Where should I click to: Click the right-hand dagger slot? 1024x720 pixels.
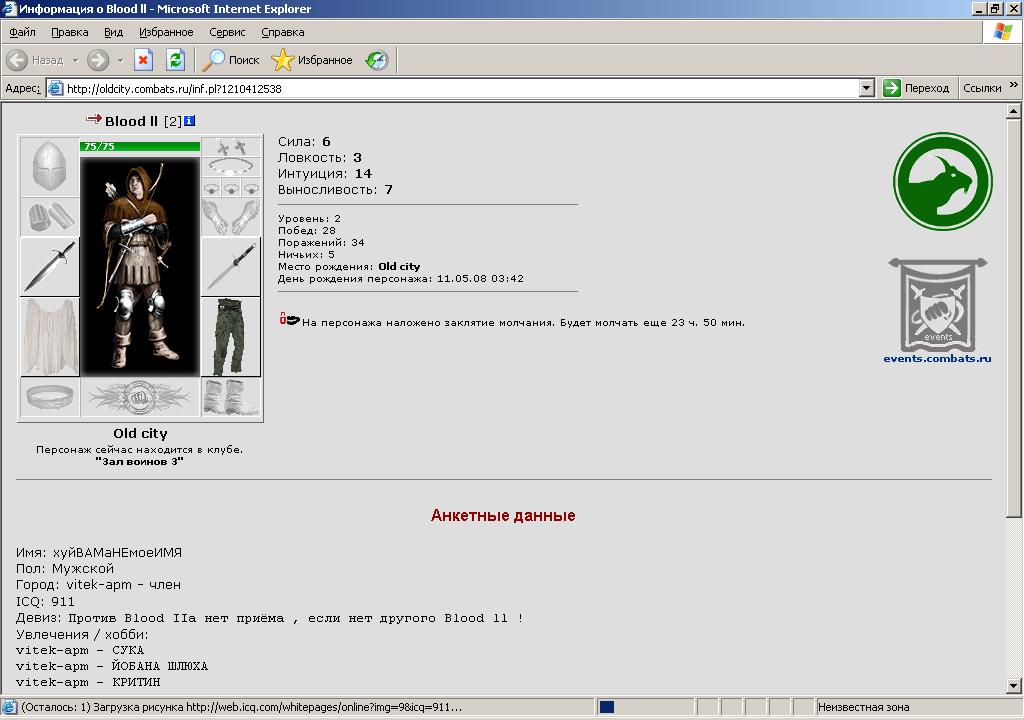tap(231, 267)
